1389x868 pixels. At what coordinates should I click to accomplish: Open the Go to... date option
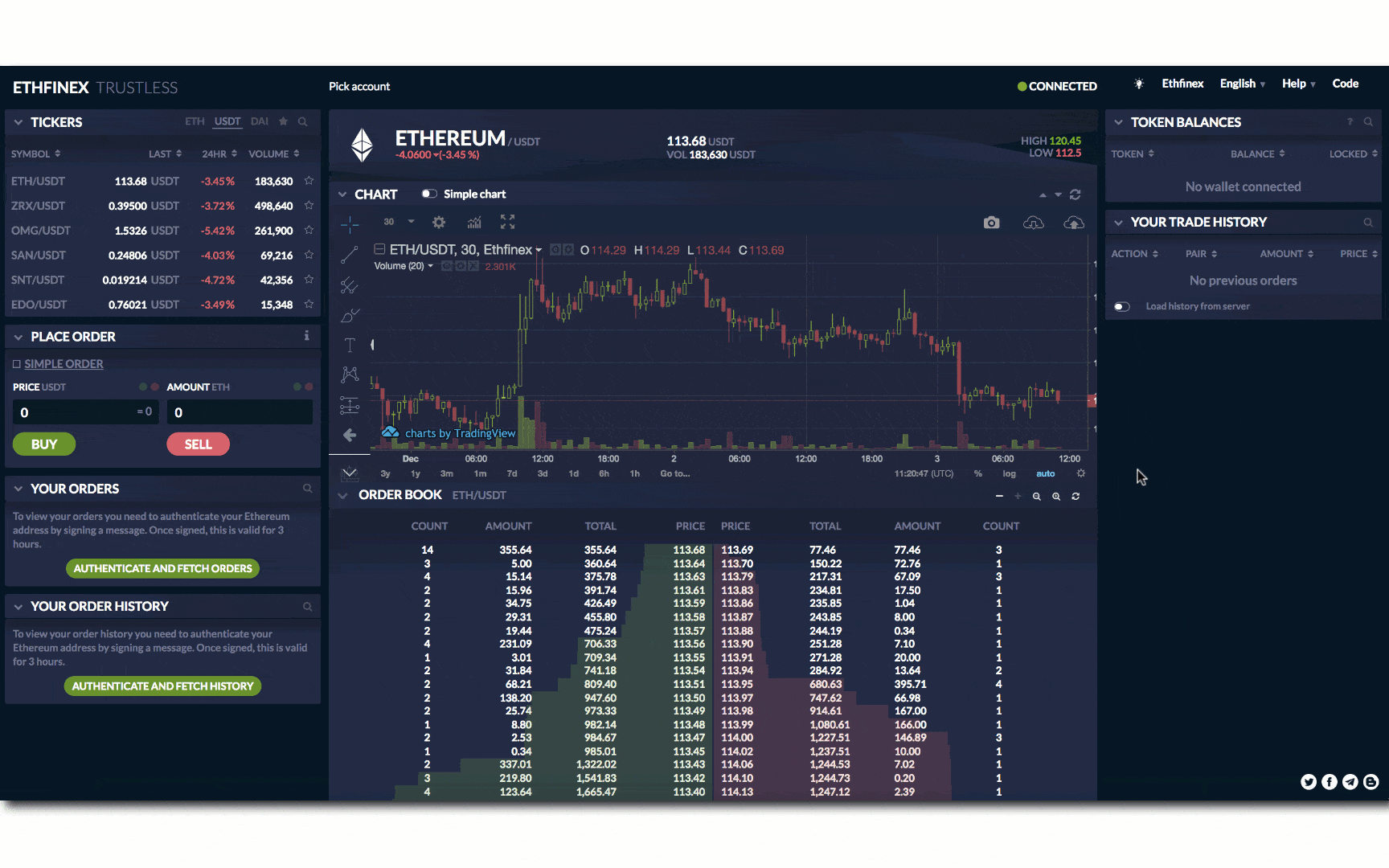pos(675,473)
